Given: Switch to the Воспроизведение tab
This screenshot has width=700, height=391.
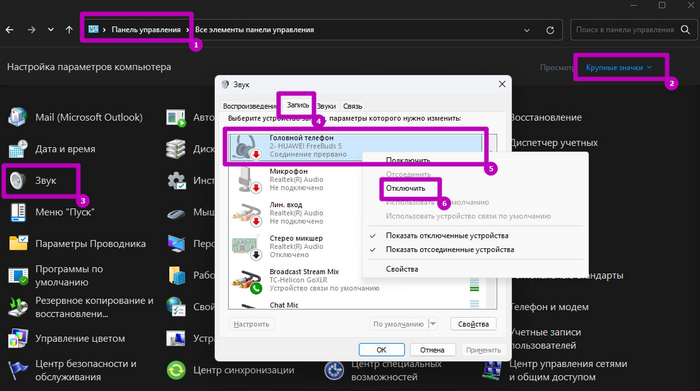Looking at the screenshot, I should click(250, 106).
